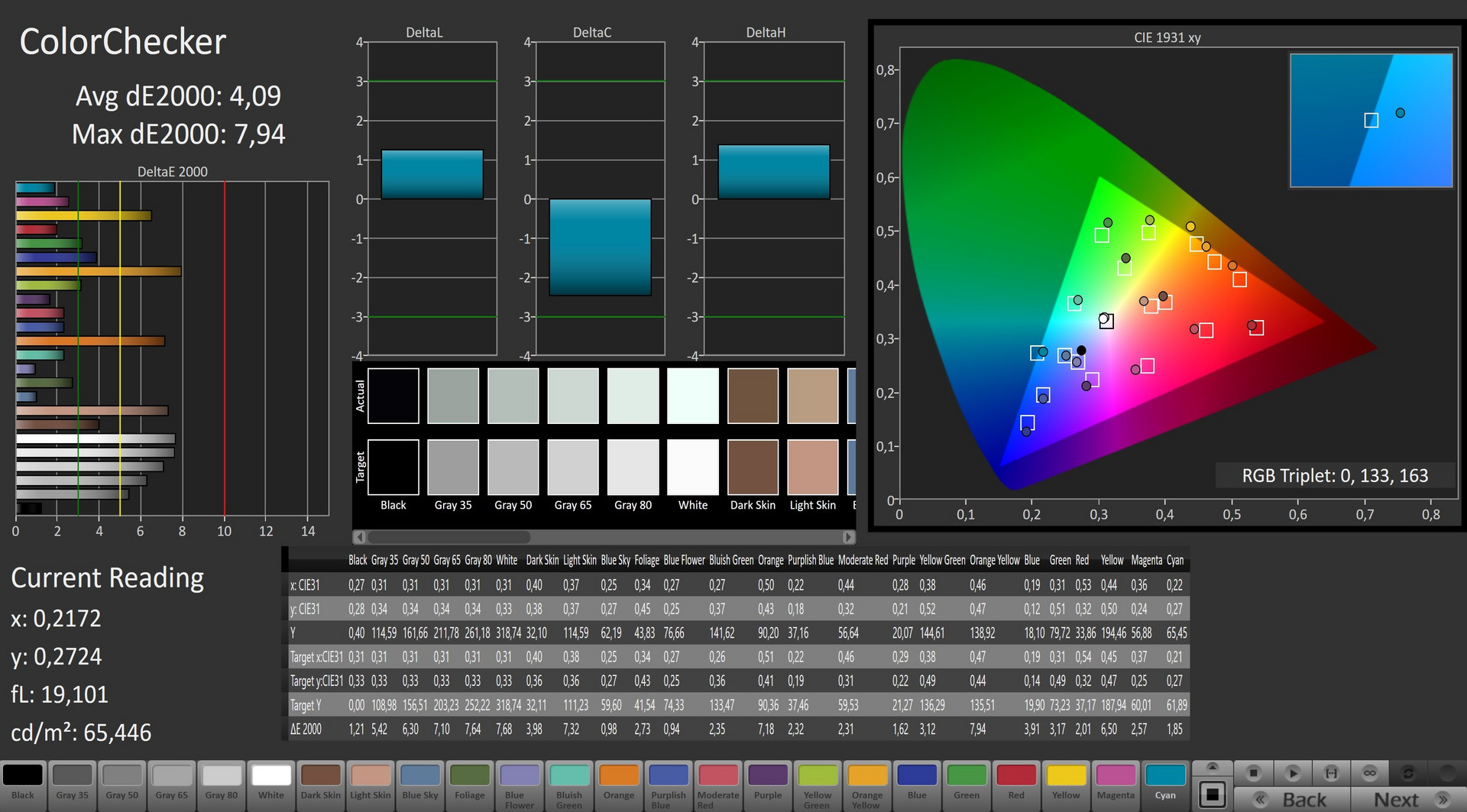
Task: Select the Gray 35 patch button
Action: pyautogui.click(x=73, y=785)
